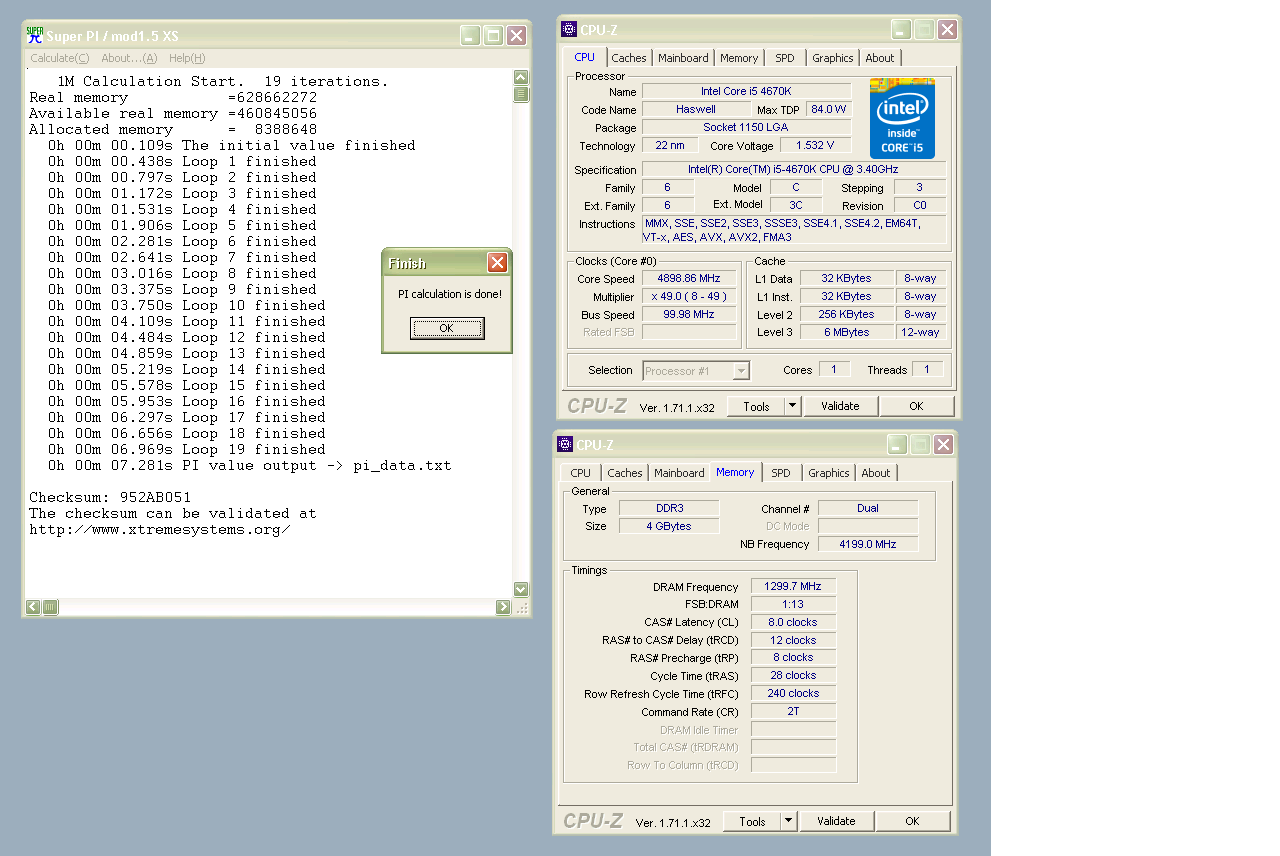Close the Finish dialog with its X

(x=497, y=263)
